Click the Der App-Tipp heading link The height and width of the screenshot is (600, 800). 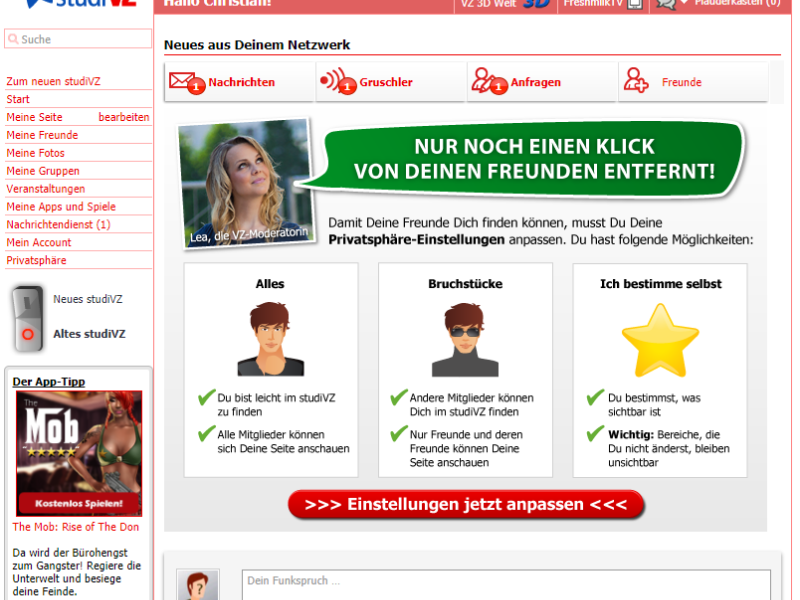[48, 381]
